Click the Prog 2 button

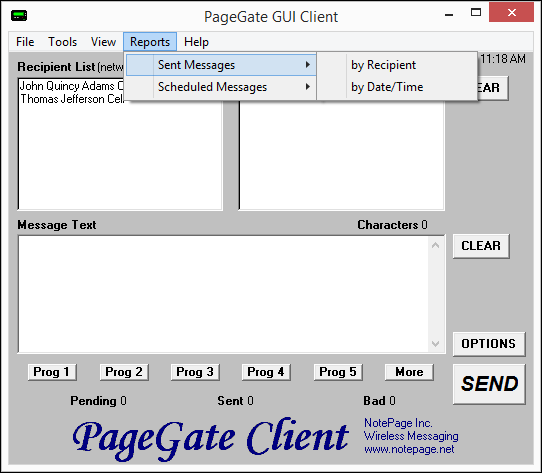124,372
